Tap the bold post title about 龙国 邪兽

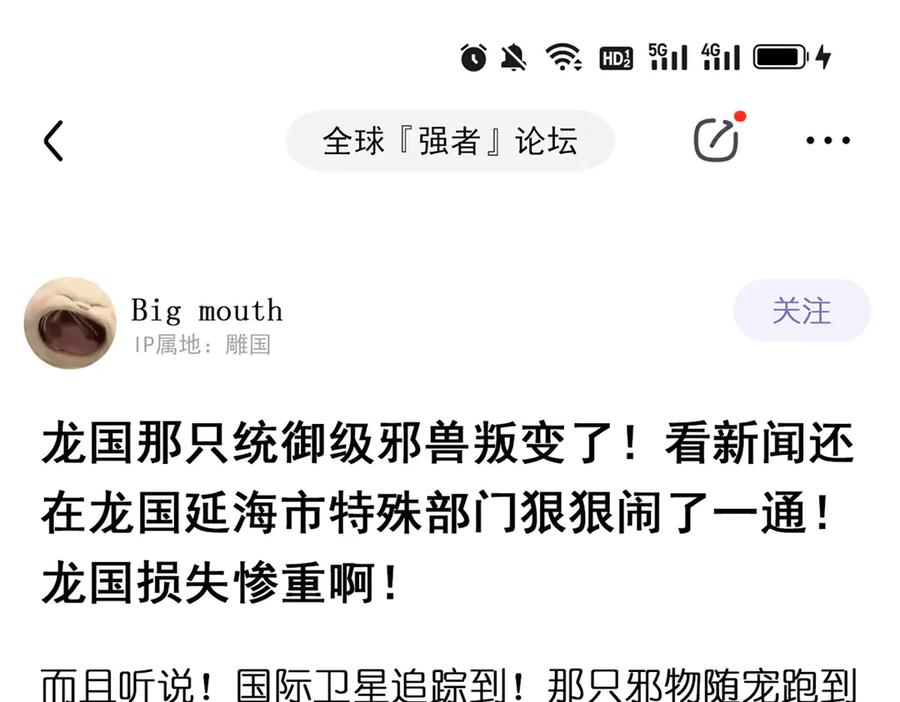[x=448, y=513]
